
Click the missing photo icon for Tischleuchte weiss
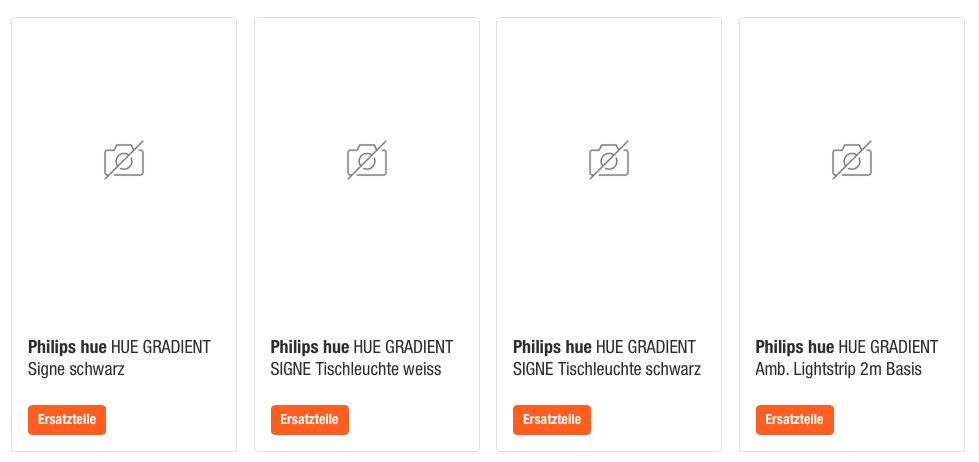[x=367, y=160]
